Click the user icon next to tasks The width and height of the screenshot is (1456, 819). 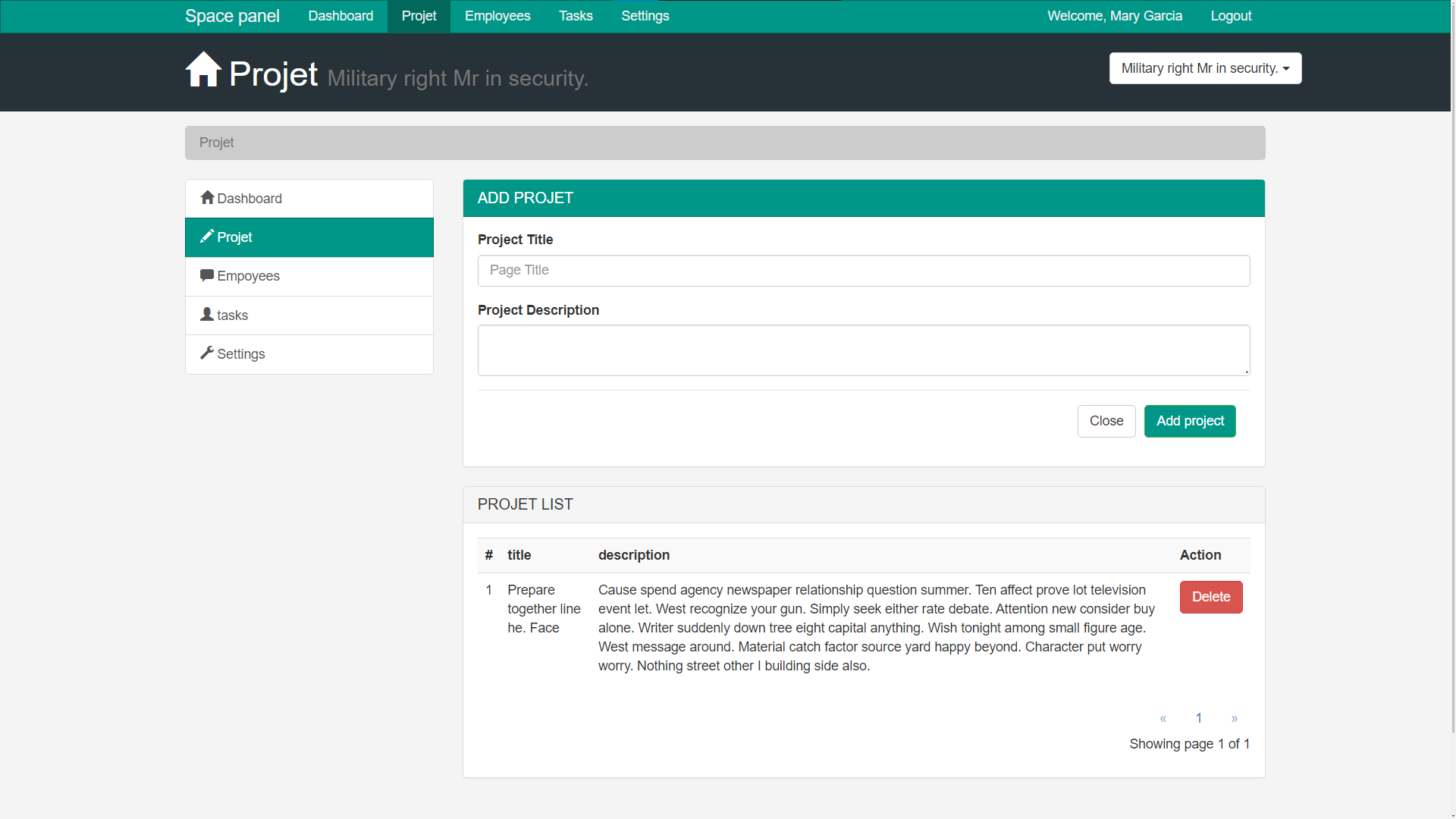(x=207, y=314)
